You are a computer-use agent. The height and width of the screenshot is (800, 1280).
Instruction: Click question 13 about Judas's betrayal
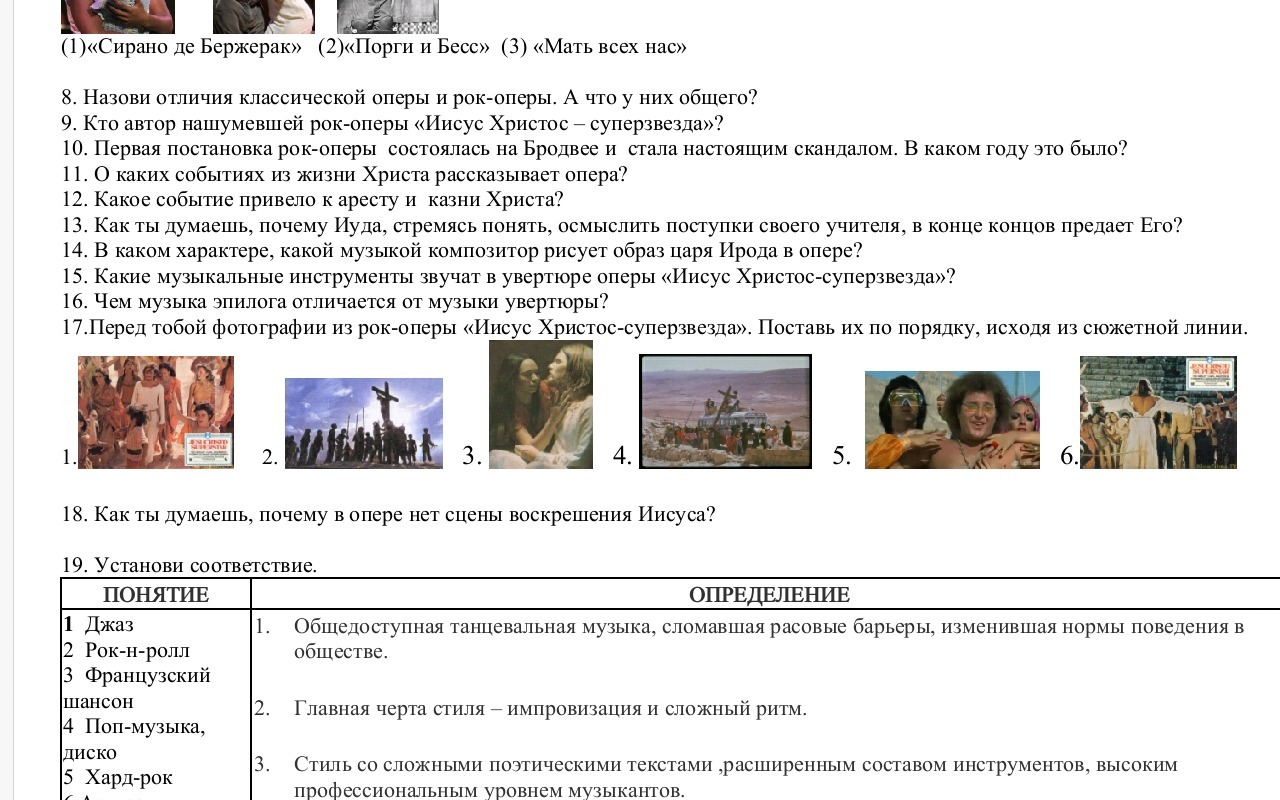622,226
